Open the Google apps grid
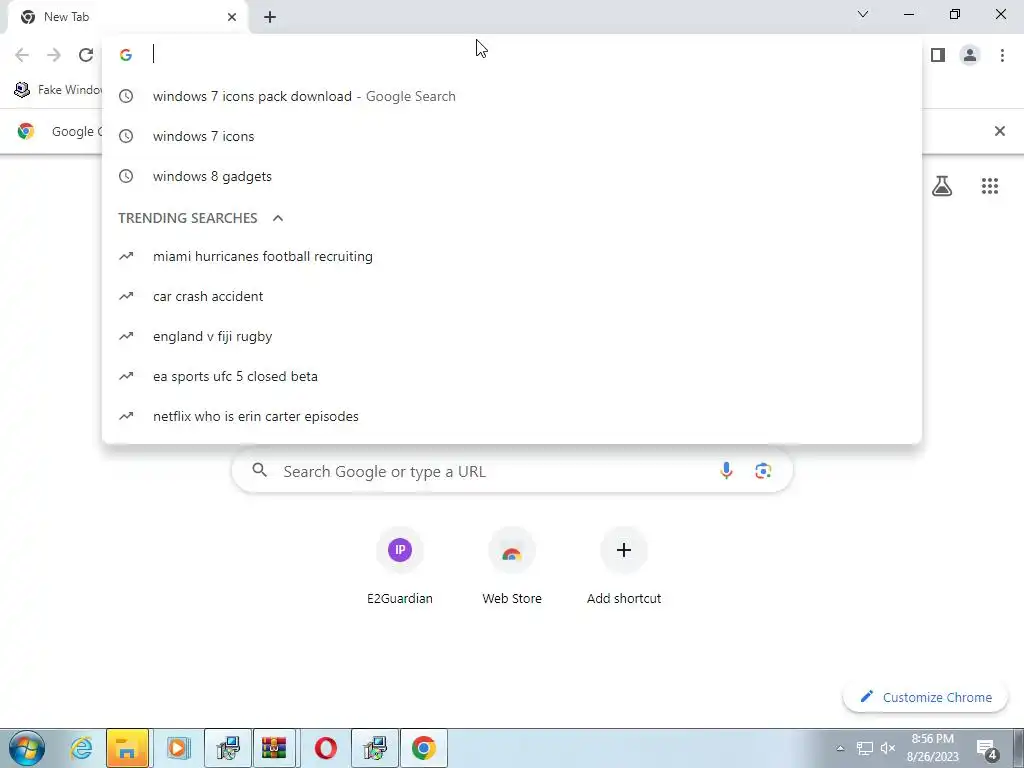This screenshot has height=768, width=1024. [x=990, y=186]
